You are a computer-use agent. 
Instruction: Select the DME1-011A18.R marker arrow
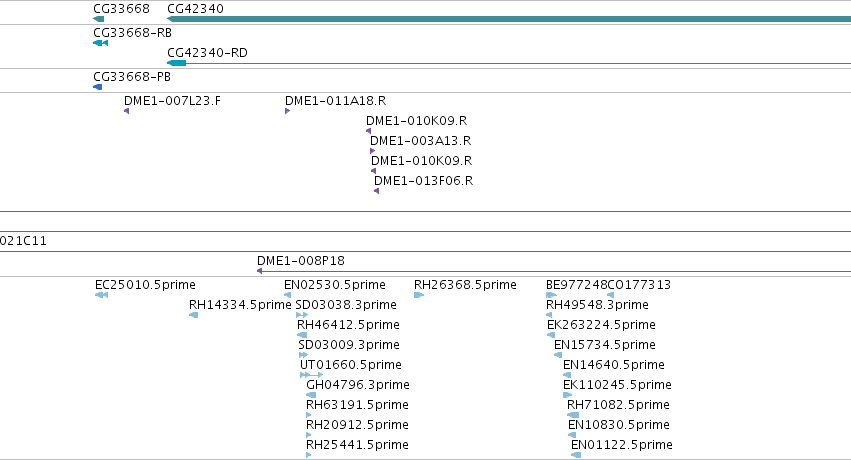[287, 111]
